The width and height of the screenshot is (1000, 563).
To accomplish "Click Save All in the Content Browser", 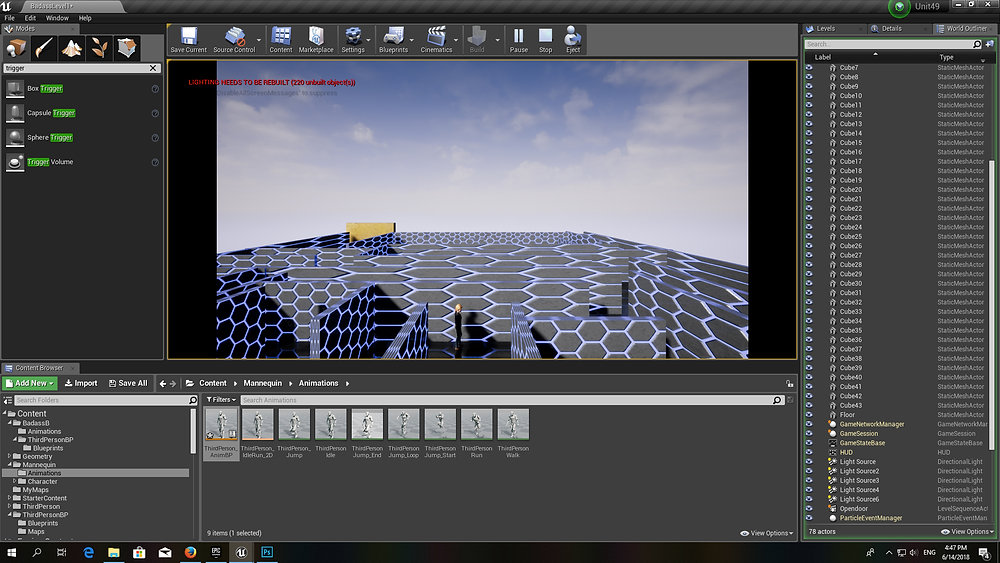I will pos(126,383).
